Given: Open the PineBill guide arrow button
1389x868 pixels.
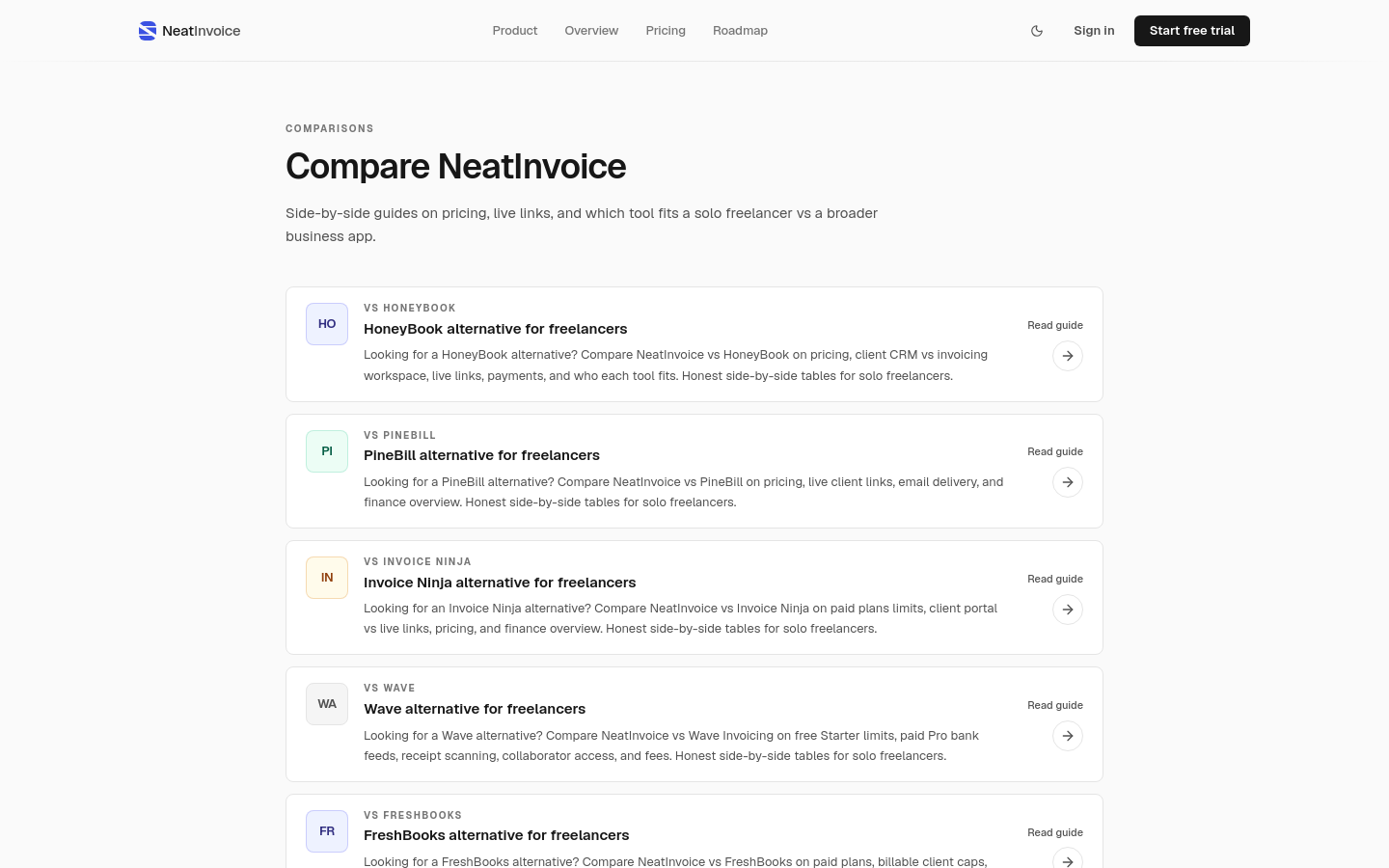Looking at the screenshot, I should click(x=1068, y=482).
